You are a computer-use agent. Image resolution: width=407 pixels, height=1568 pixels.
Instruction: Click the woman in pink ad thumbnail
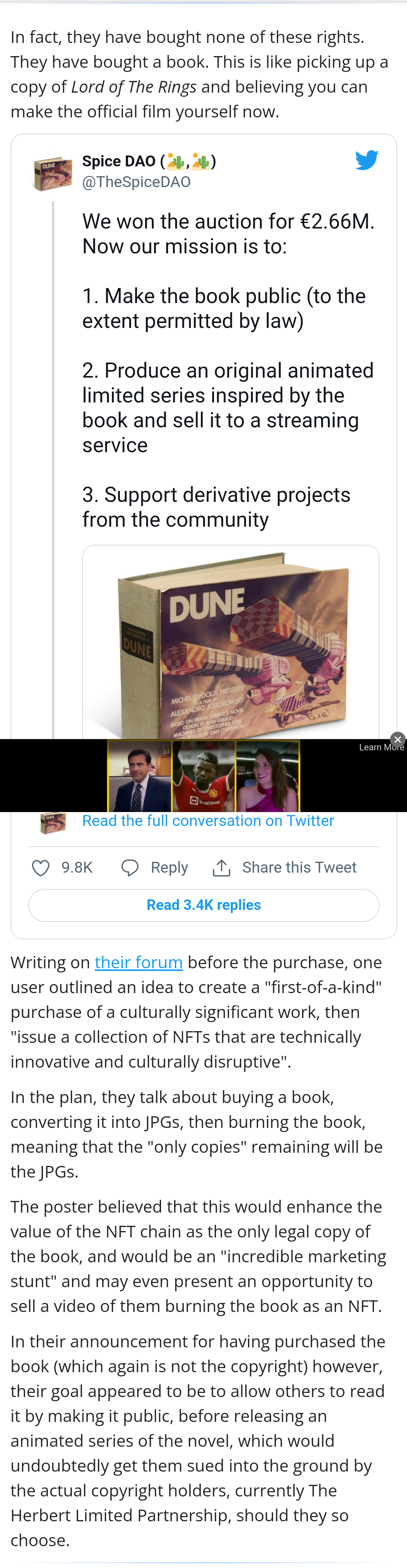point(268,776)
